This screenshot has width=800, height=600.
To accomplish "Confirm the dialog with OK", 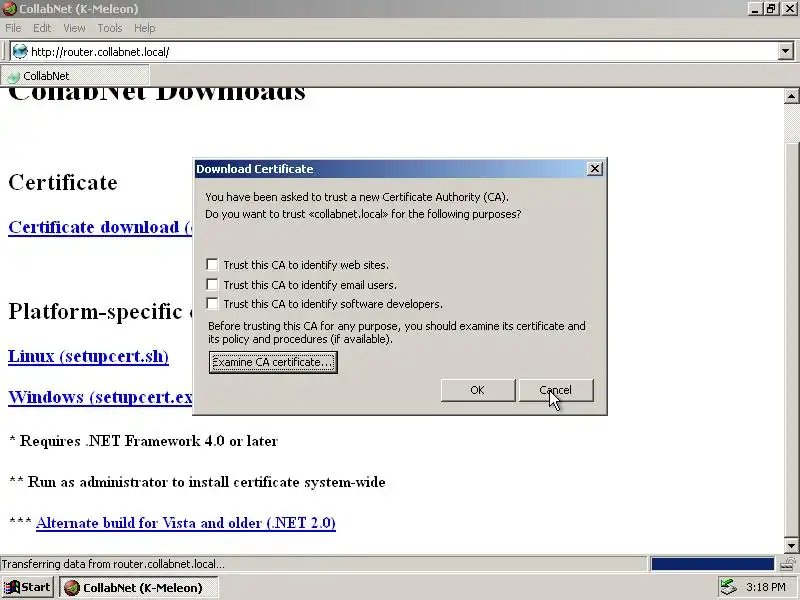I will click(478, 390).
